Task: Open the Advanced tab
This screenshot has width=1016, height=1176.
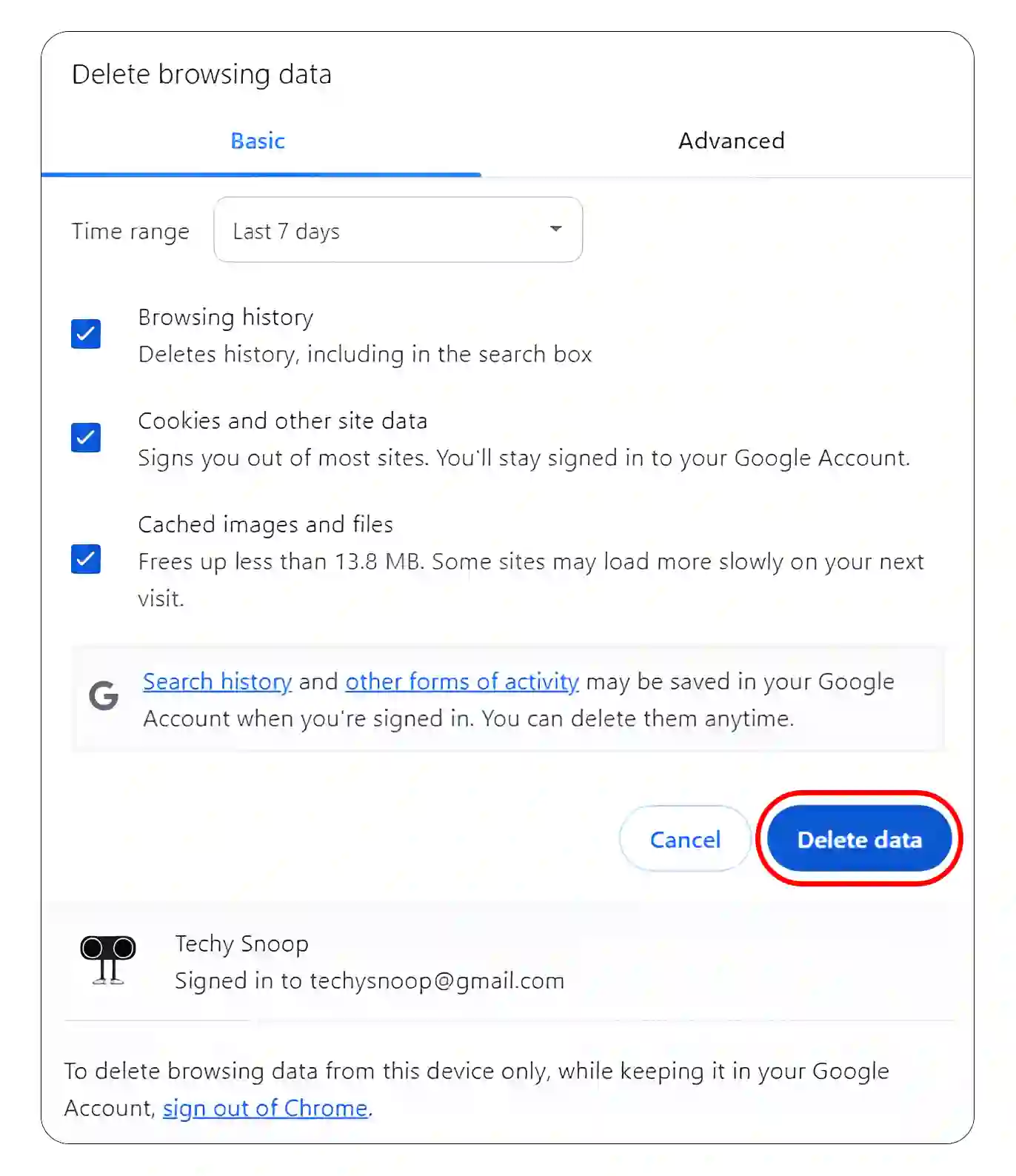Action: [731, 141]
